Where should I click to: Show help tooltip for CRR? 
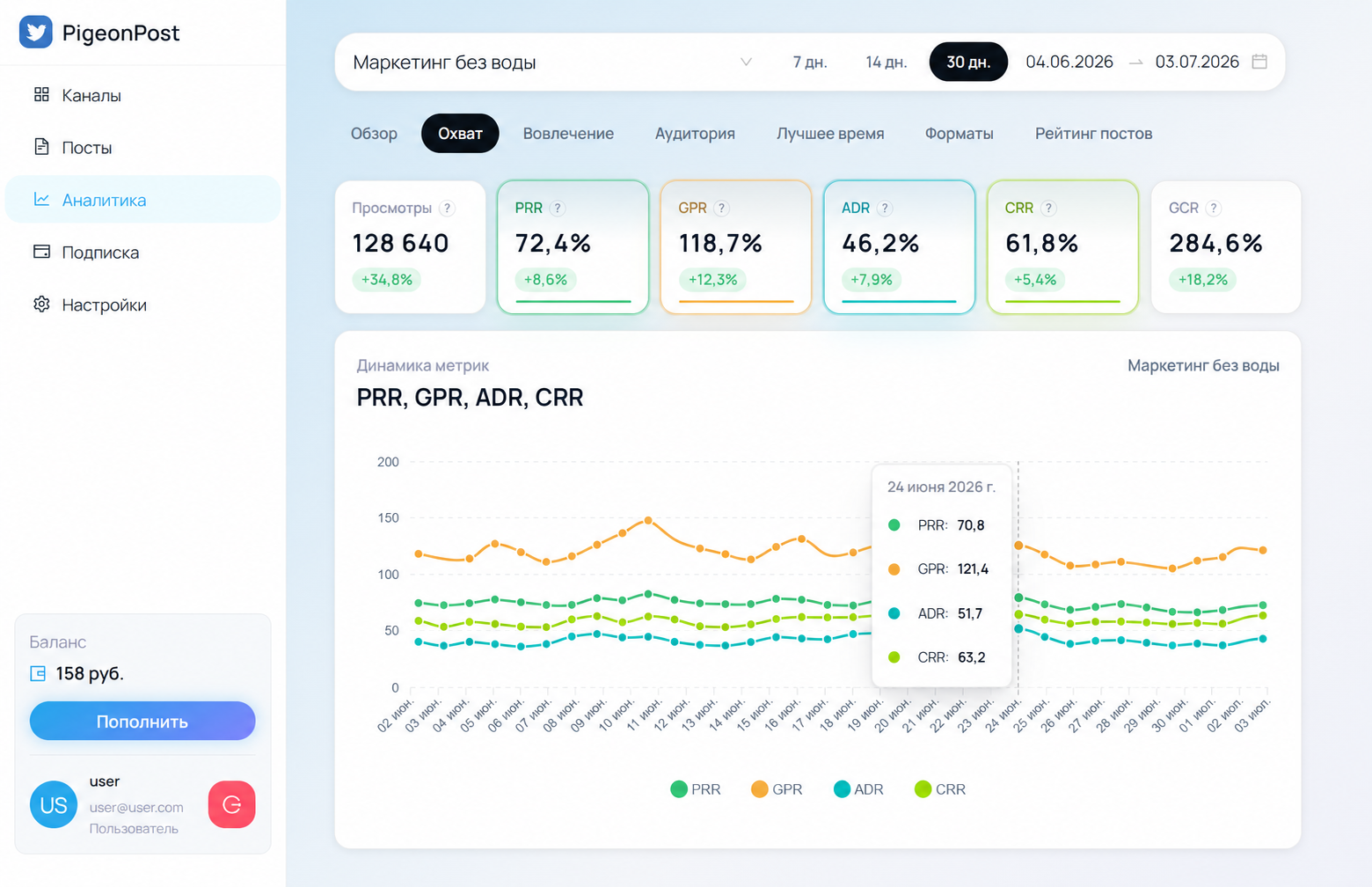[x=1048, y=209]
